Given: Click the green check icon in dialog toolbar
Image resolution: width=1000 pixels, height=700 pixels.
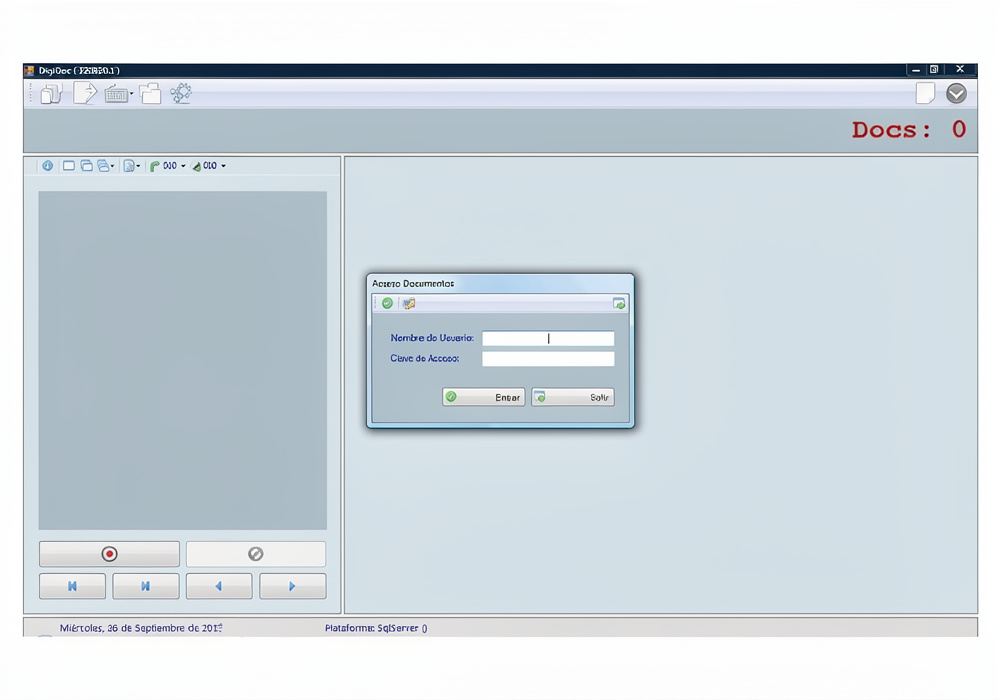Looking at the screenshot, I should tap(387, 303).
